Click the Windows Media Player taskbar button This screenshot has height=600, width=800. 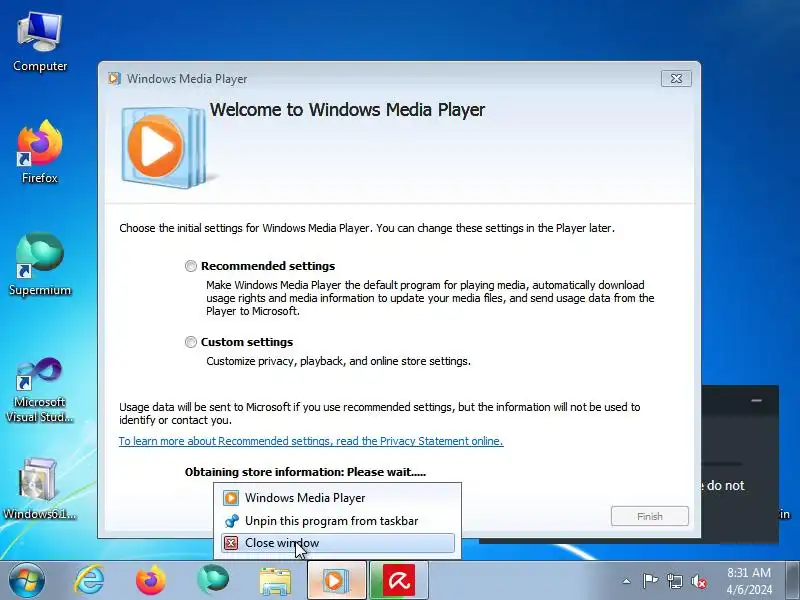click(x=337, y=581)
